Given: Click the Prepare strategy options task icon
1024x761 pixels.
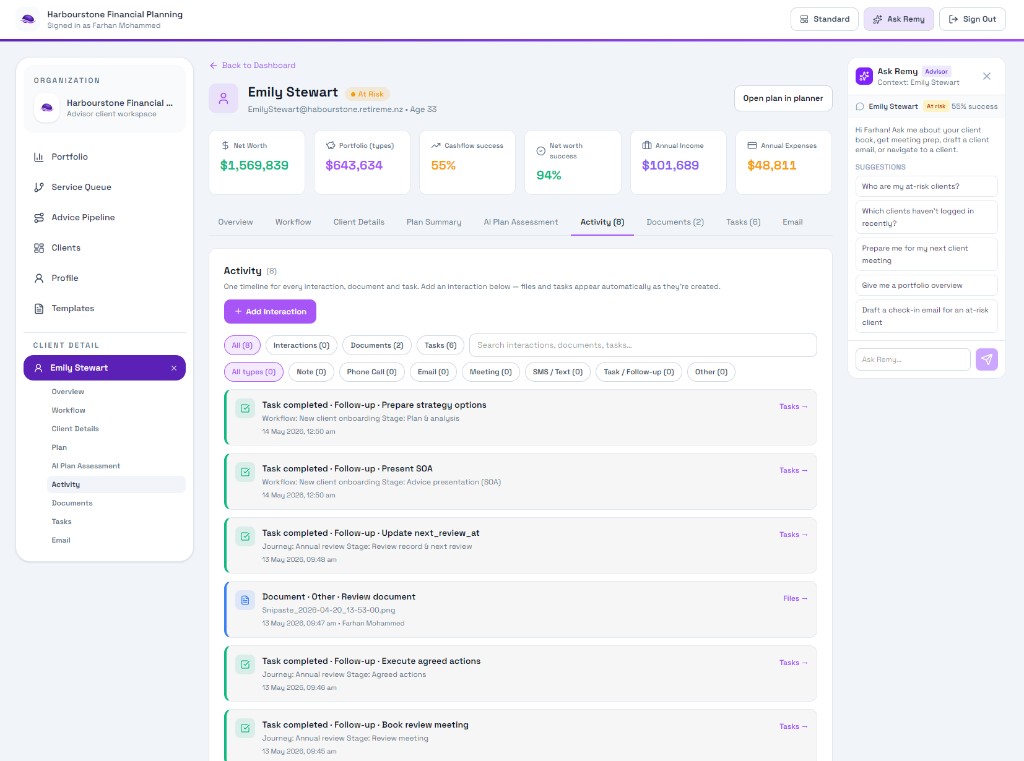Looking at the screenshot, I should (245, 409).
